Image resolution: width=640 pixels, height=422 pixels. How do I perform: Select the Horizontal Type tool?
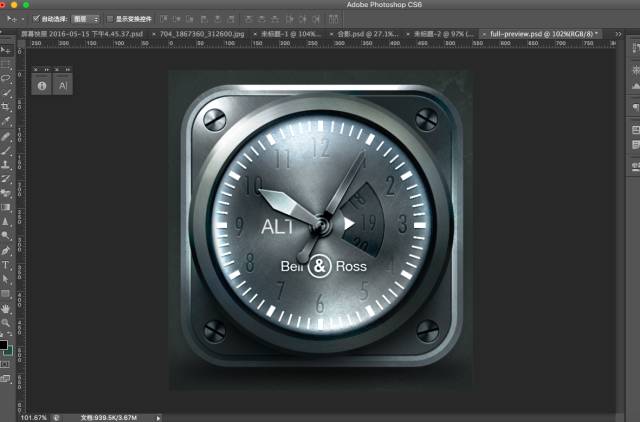coord(5,265)
